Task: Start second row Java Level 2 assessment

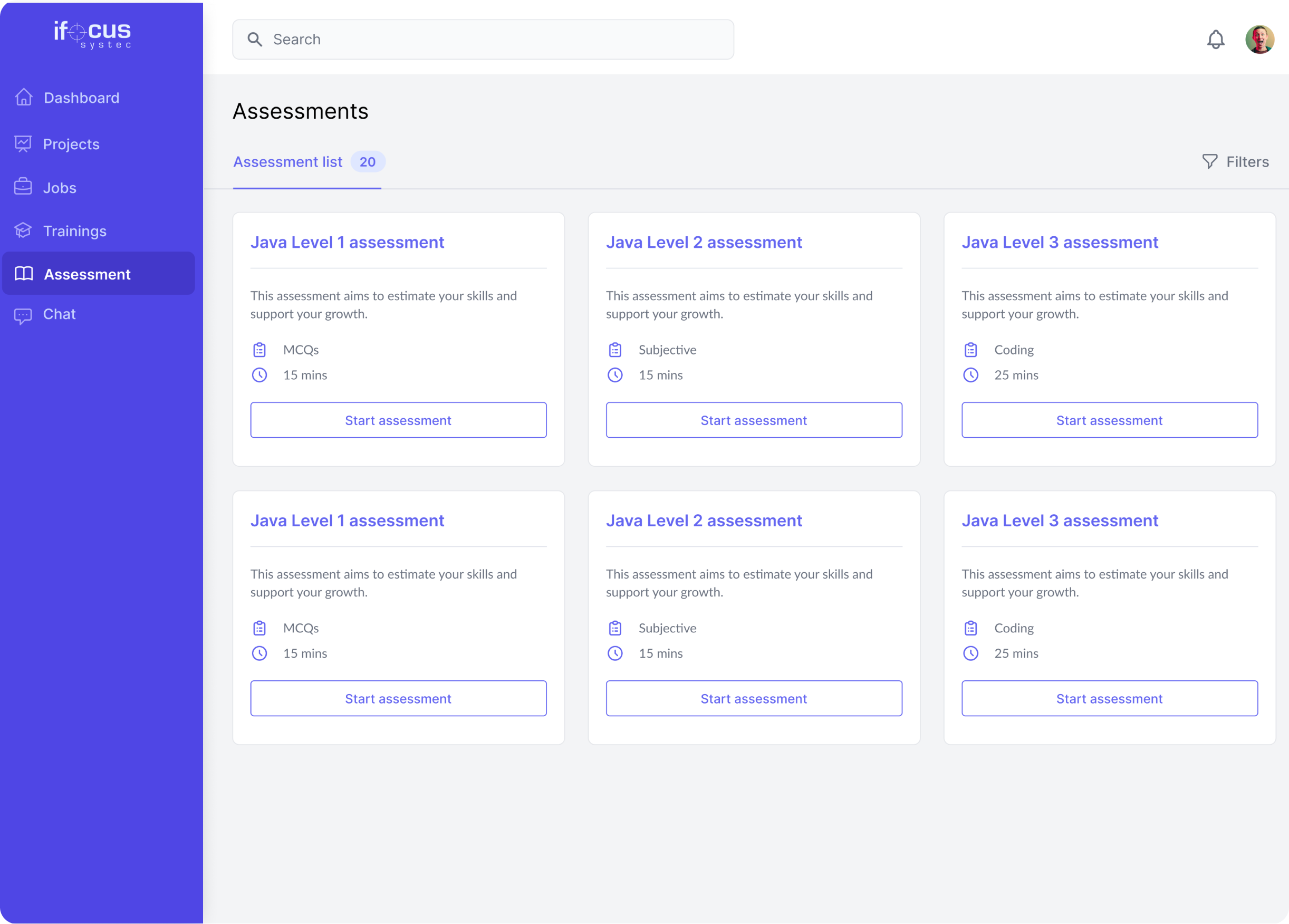Action: point(754,698)
